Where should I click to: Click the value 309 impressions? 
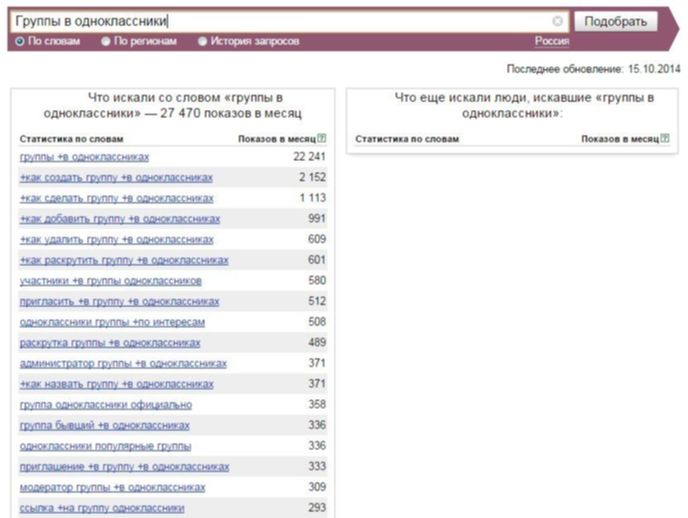317,486
